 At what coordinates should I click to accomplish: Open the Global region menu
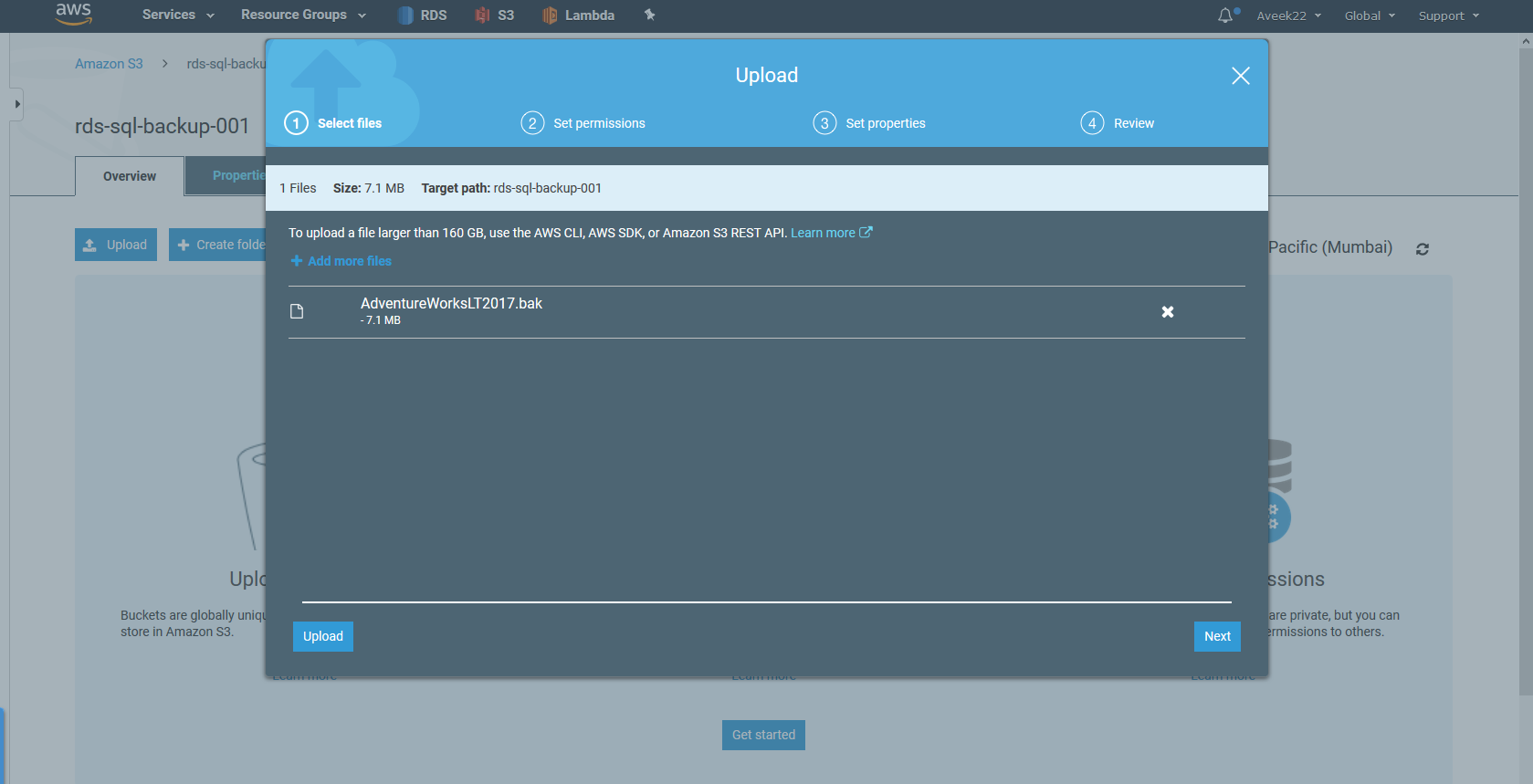coord(1370,16)
